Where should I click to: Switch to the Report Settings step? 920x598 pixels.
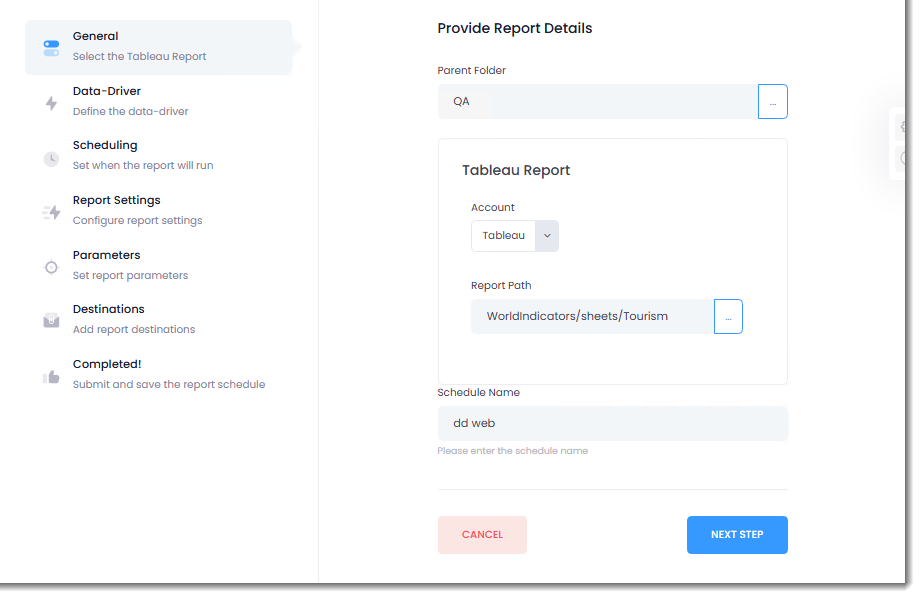116,201
